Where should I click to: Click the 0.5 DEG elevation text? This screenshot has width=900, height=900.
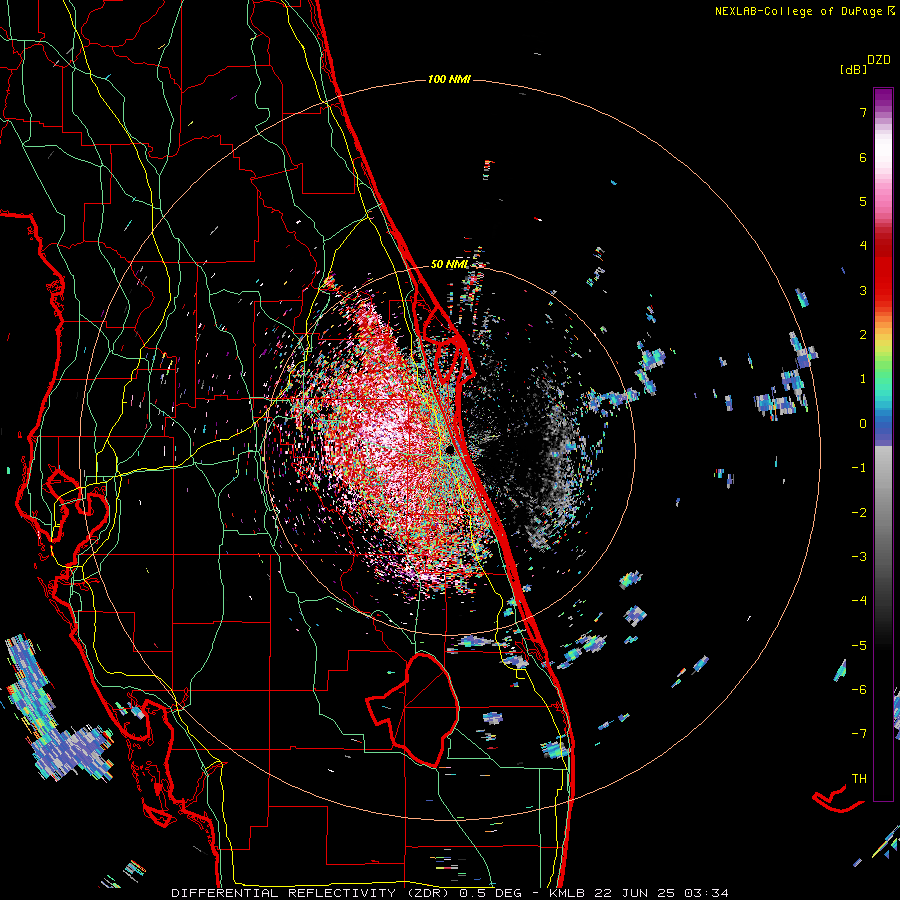click(491, 893)
